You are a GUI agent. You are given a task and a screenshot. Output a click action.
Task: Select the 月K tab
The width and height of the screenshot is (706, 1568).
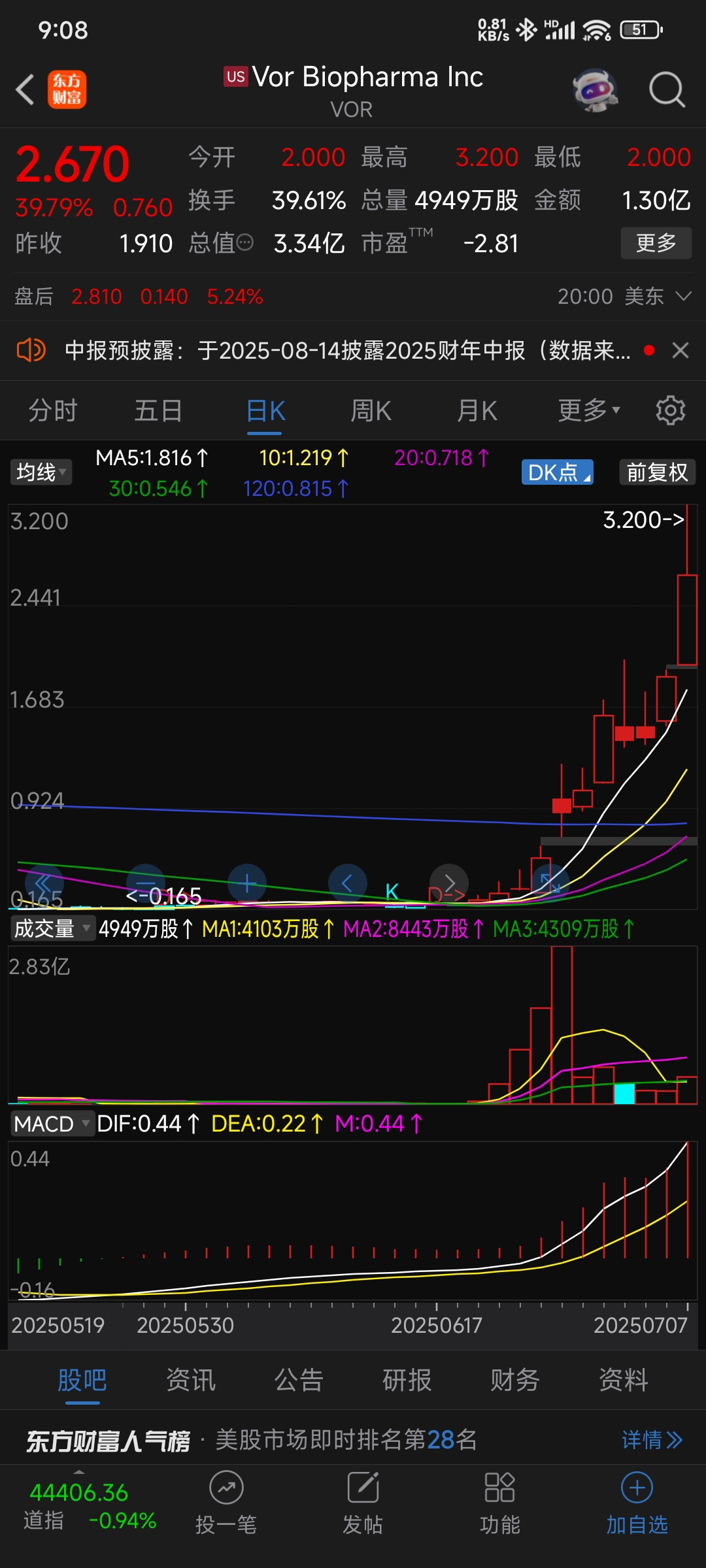(477, 411)
